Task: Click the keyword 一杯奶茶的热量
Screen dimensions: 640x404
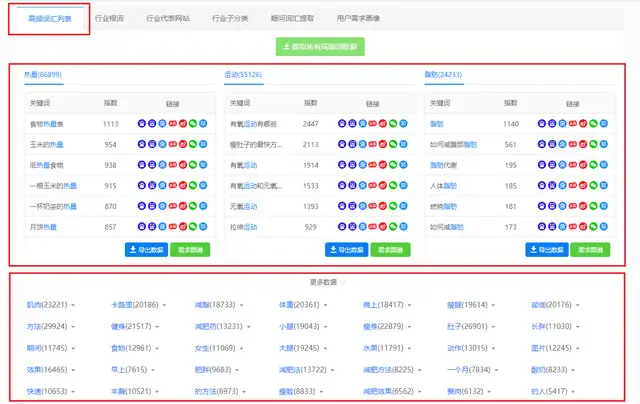Action: click(53, 206)
